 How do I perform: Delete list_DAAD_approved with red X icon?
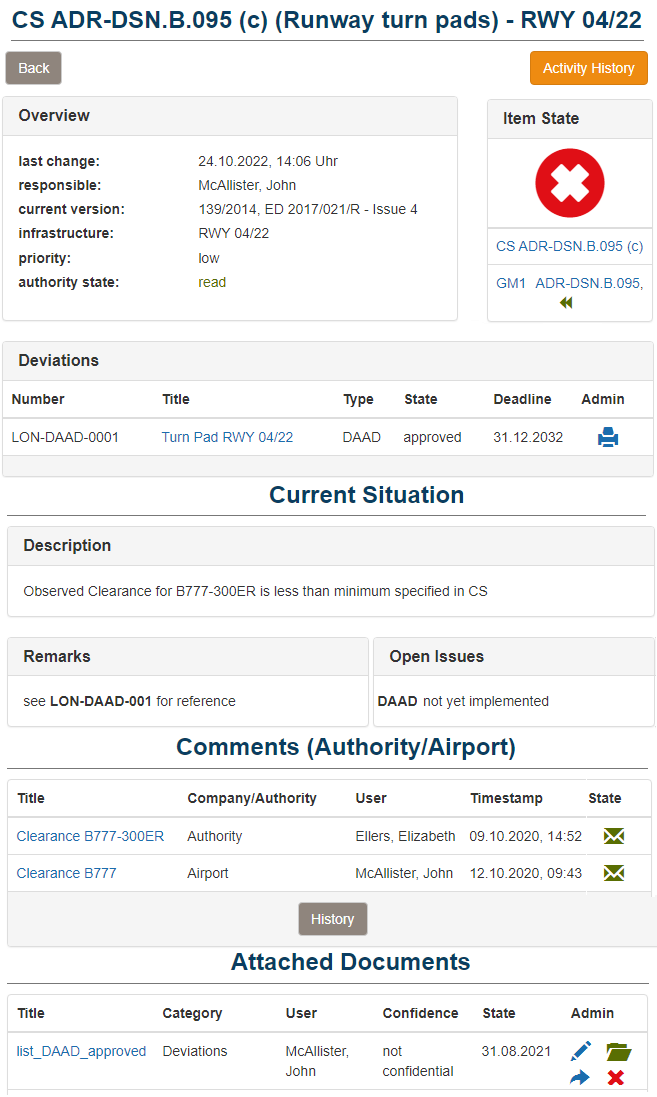[616, 1077]
